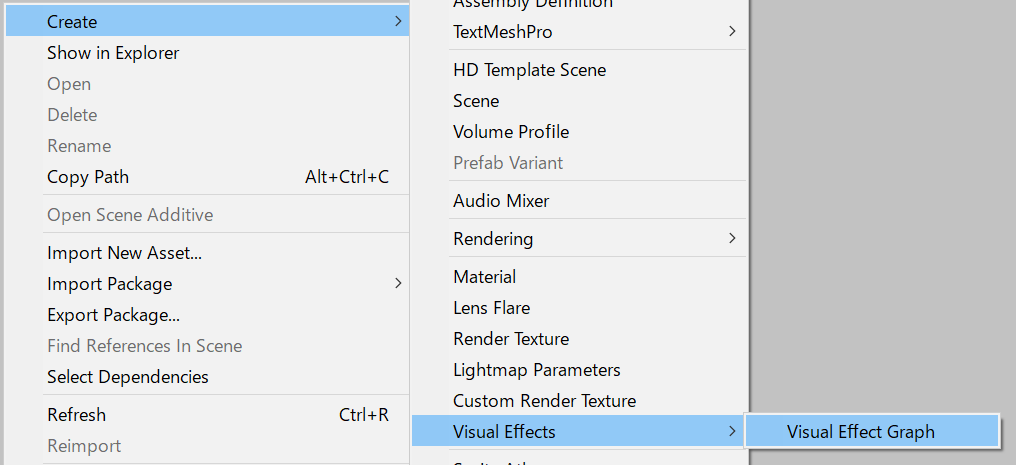Image resolution: width=1016 pixels, height=465 pixels.
Task: Create a new Scene asset
Action: point(476,101)
